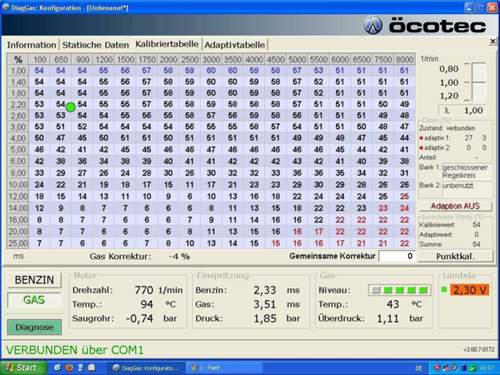The width and height of the screenshot is (500, 375).
Task: Switch to the Statische Daten tab
Action: point(95,45)
